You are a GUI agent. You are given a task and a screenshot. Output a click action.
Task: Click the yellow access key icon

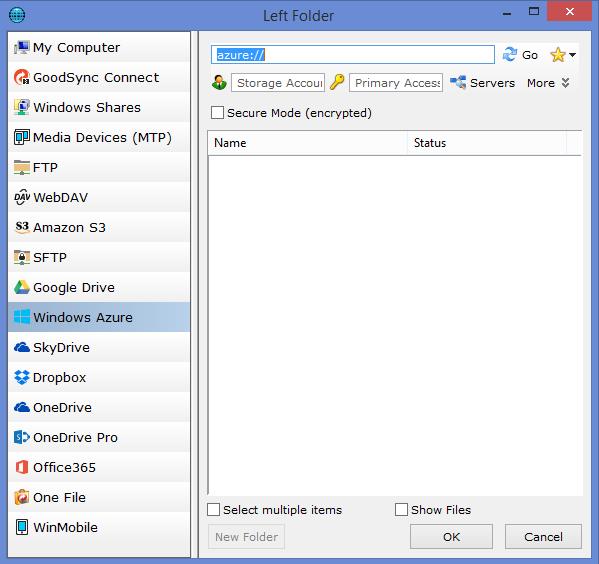pyautogui.click(x=337, y=83)
